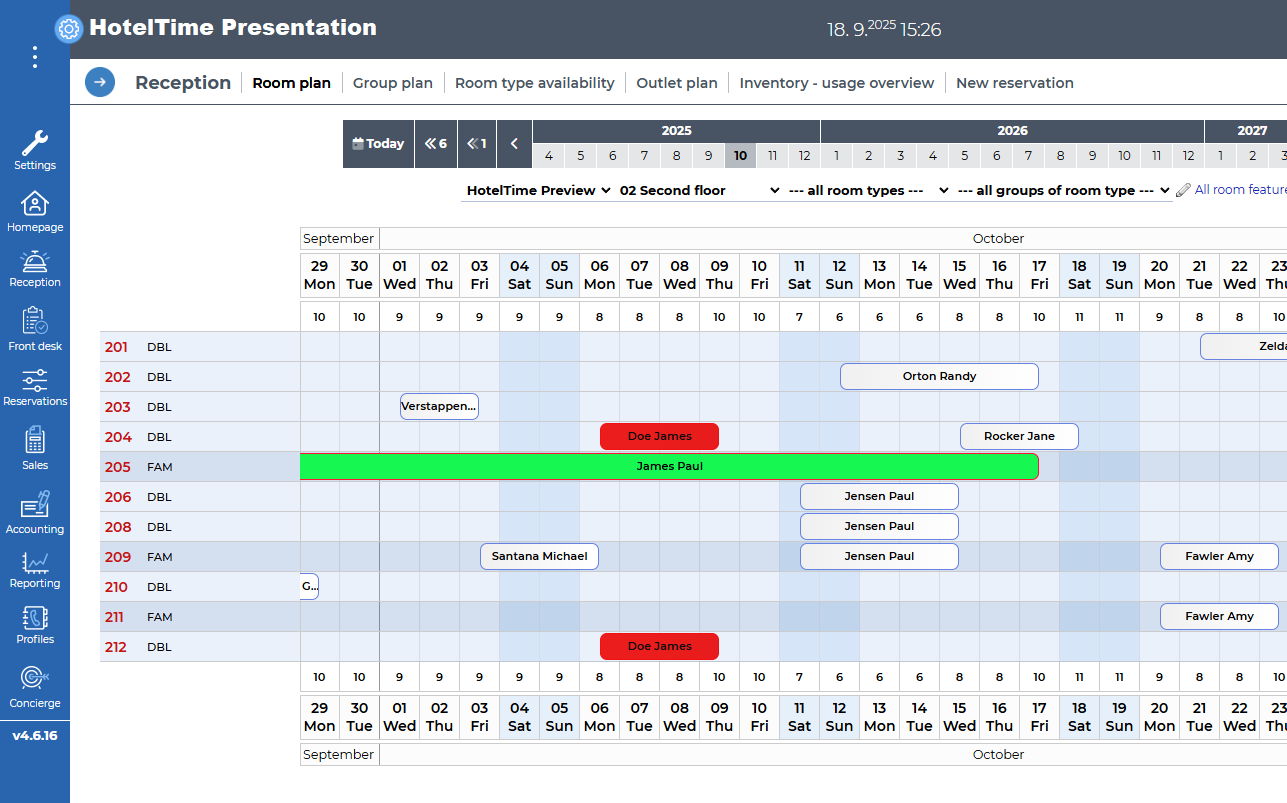Click the Today button
Viewport: 1287px width, 803px height.
click(378, 144)
